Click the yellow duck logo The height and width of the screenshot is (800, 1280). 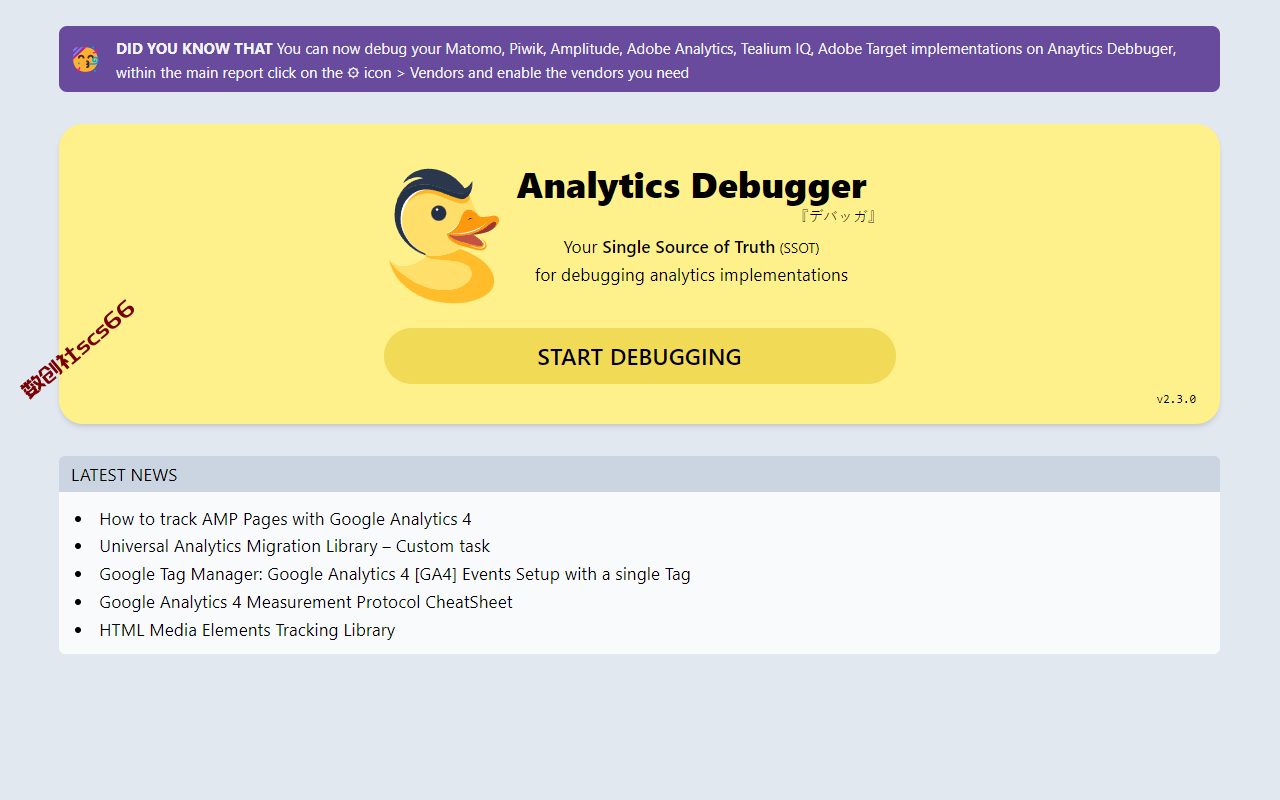pyautogui.click(x=444, y=236)
